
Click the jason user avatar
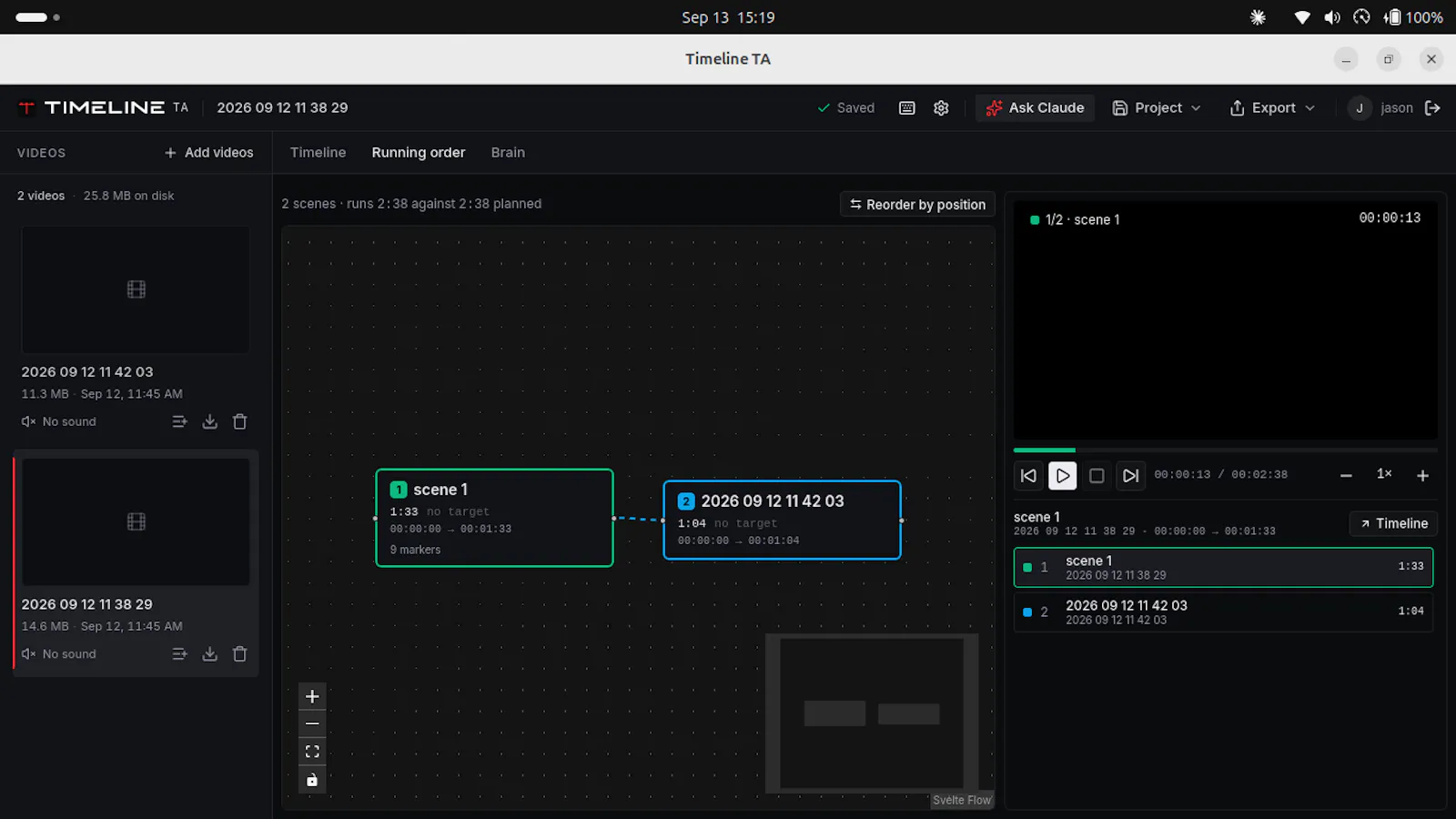tap(1360, 107)
